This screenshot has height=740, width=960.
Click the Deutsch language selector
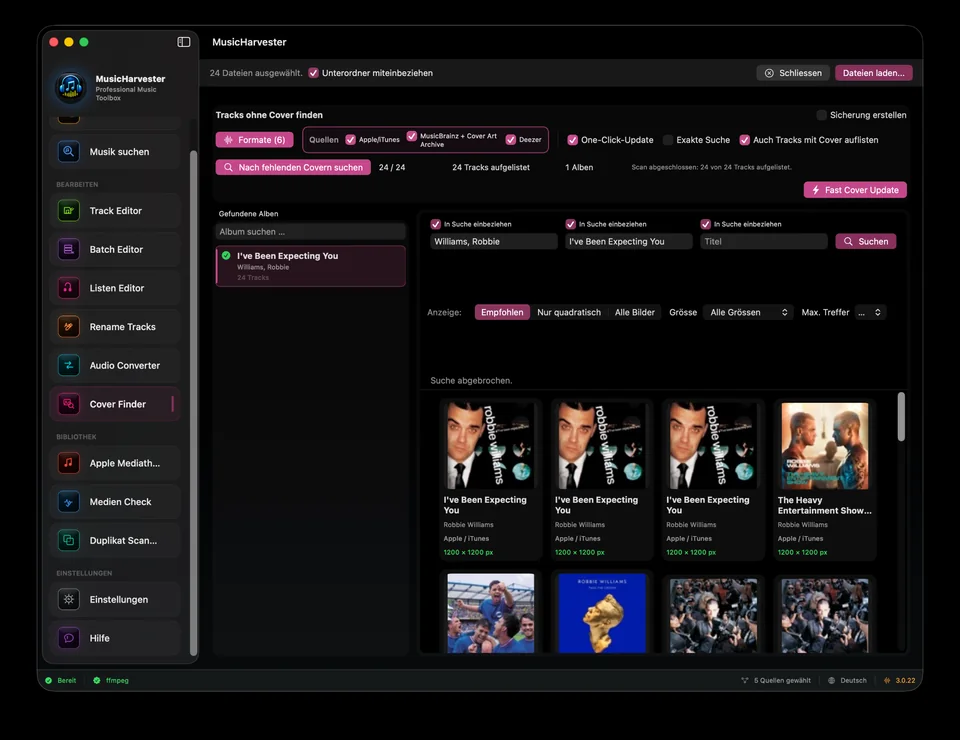pyautogui.click(x=847, y=680)
